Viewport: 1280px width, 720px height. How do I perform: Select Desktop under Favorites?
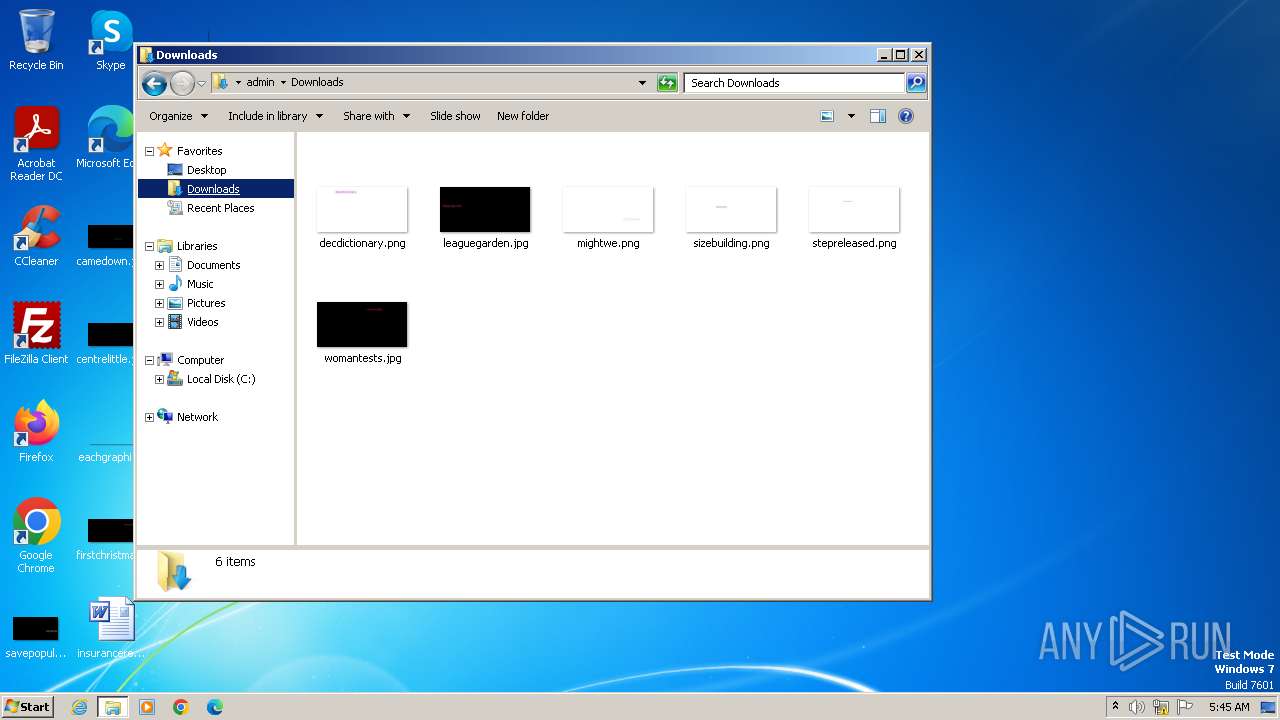[x=206, y=170]
